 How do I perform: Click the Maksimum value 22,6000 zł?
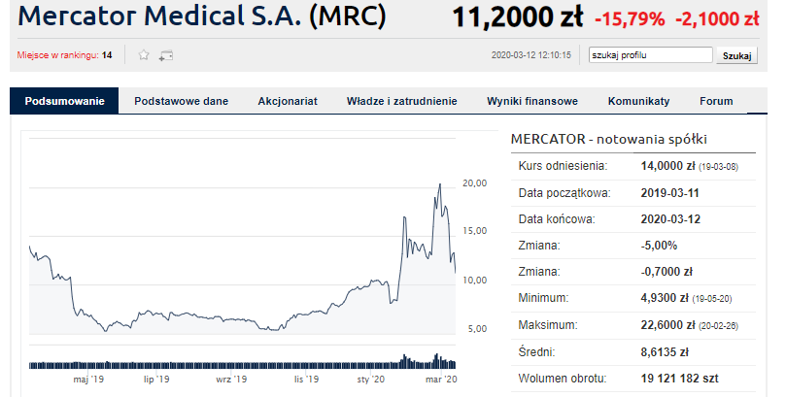point(667,325)
